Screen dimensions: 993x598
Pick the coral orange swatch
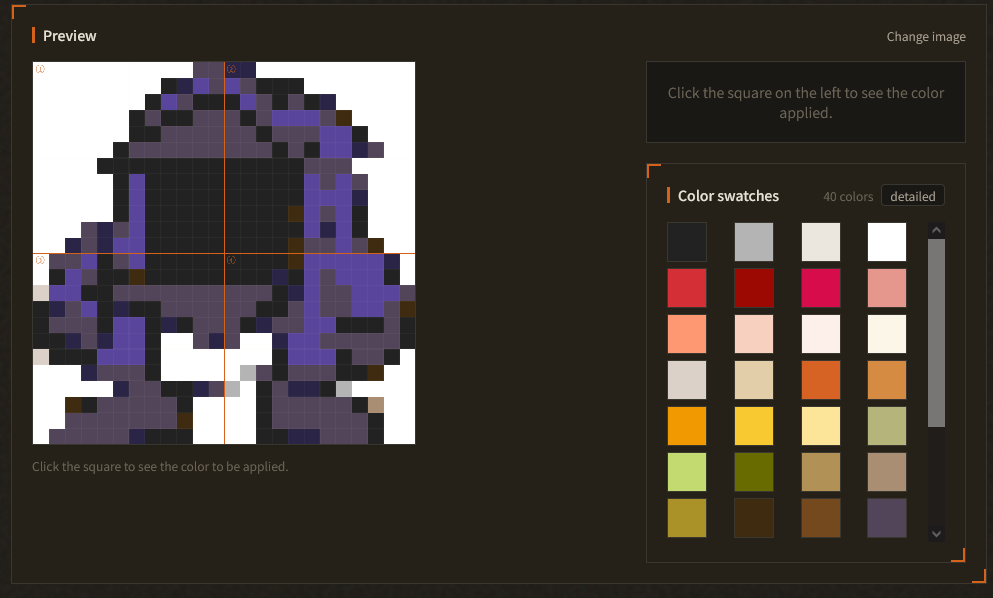tap(687, 334)
